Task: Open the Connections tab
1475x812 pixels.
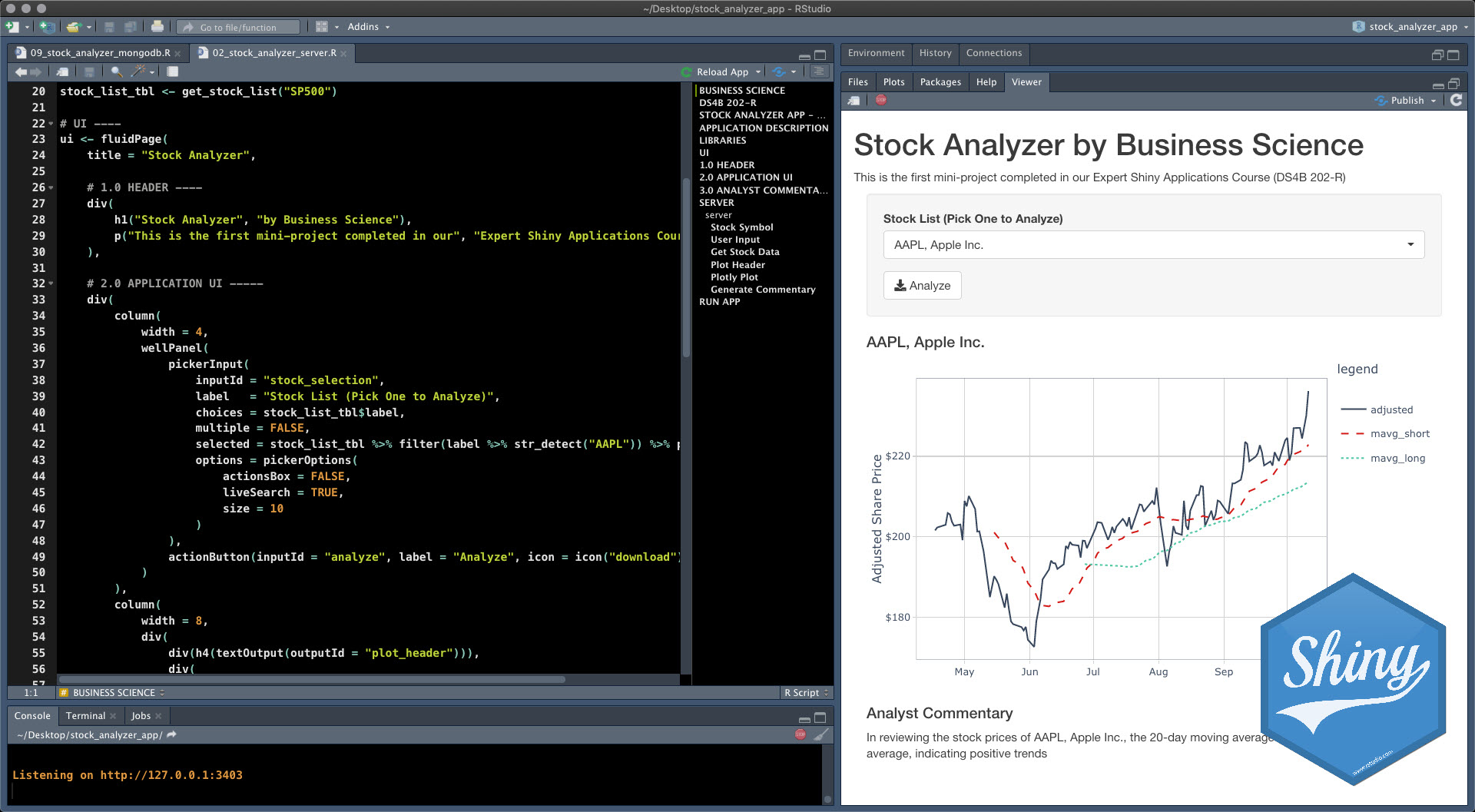Action: pos(993,53)
